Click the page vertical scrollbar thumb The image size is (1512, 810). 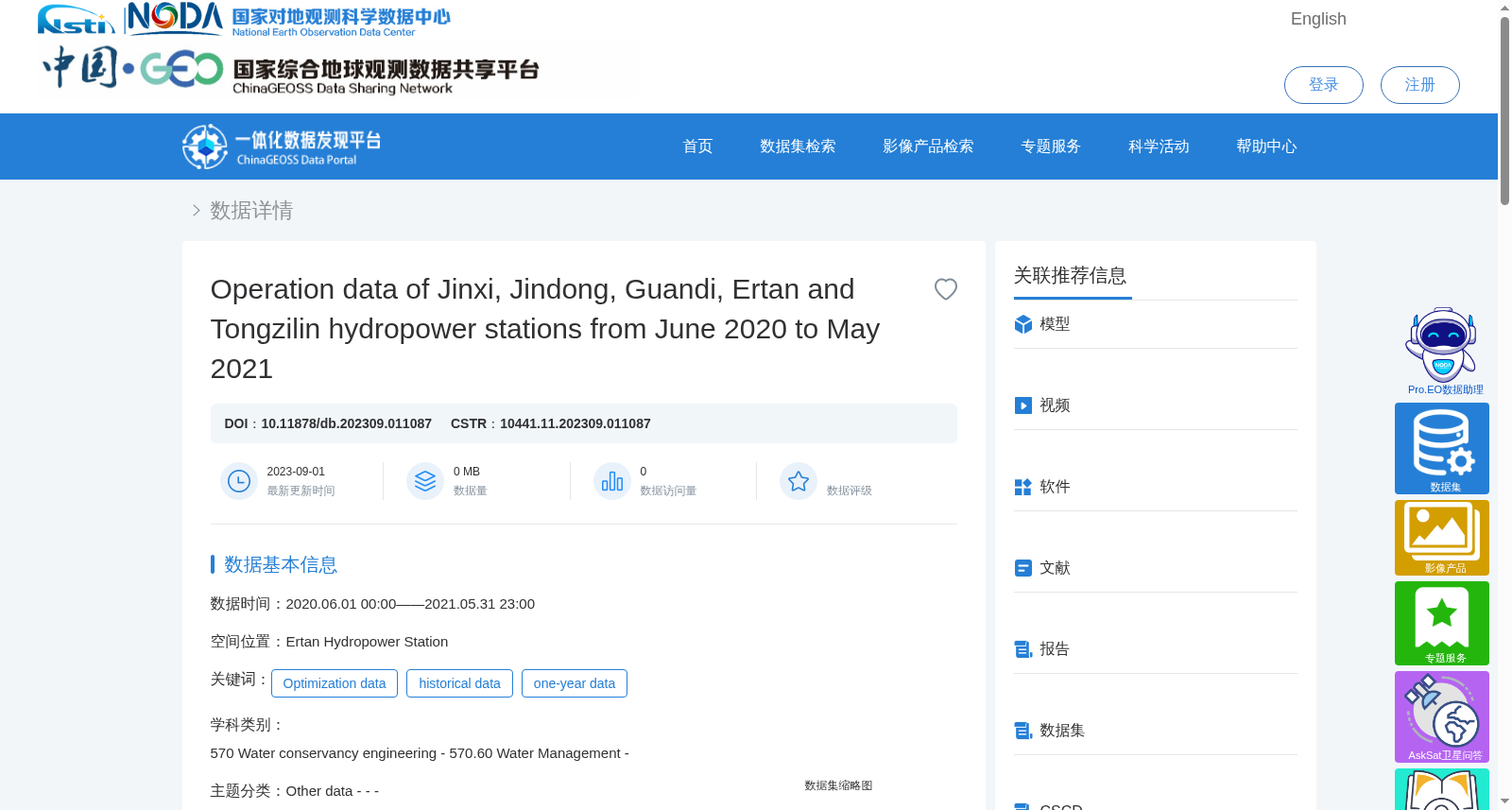[x=1504, y=111]
